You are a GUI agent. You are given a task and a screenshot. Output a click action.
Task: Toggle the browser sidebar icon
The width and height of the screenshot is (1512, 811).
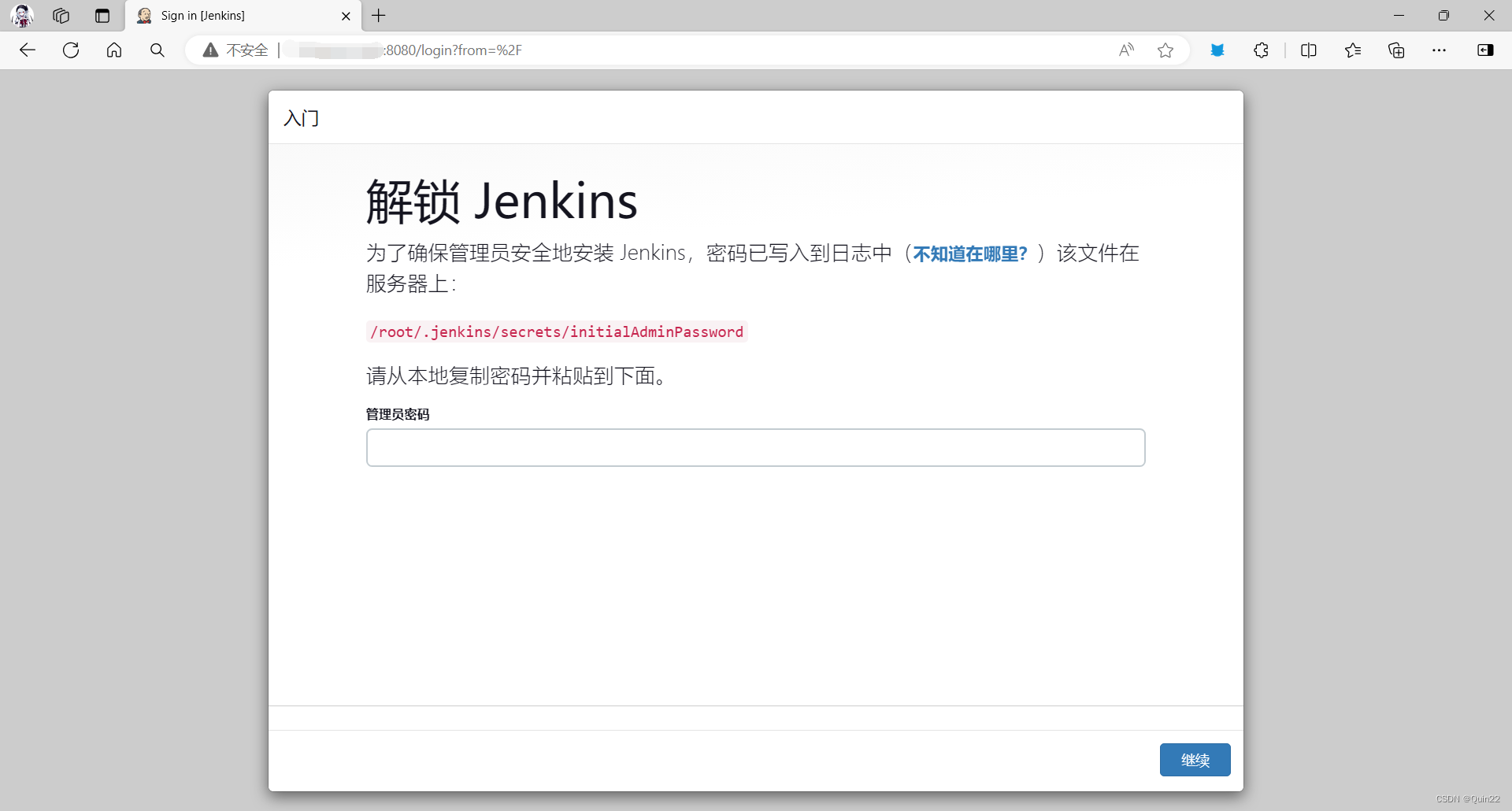(x=1485, y=50)
